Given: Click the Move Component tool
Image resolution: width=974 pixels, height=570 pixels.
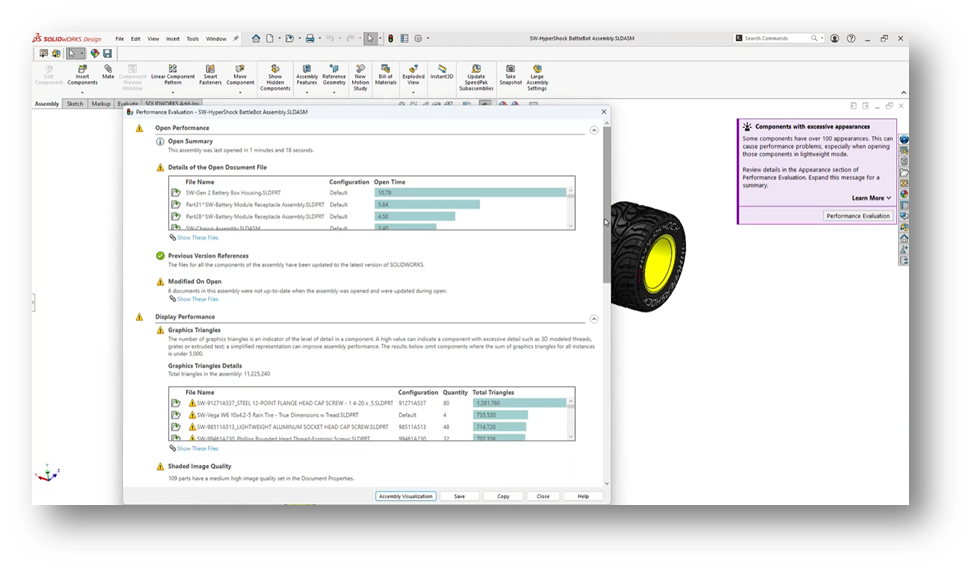Looking at the screenshot, I should [240, 75].
